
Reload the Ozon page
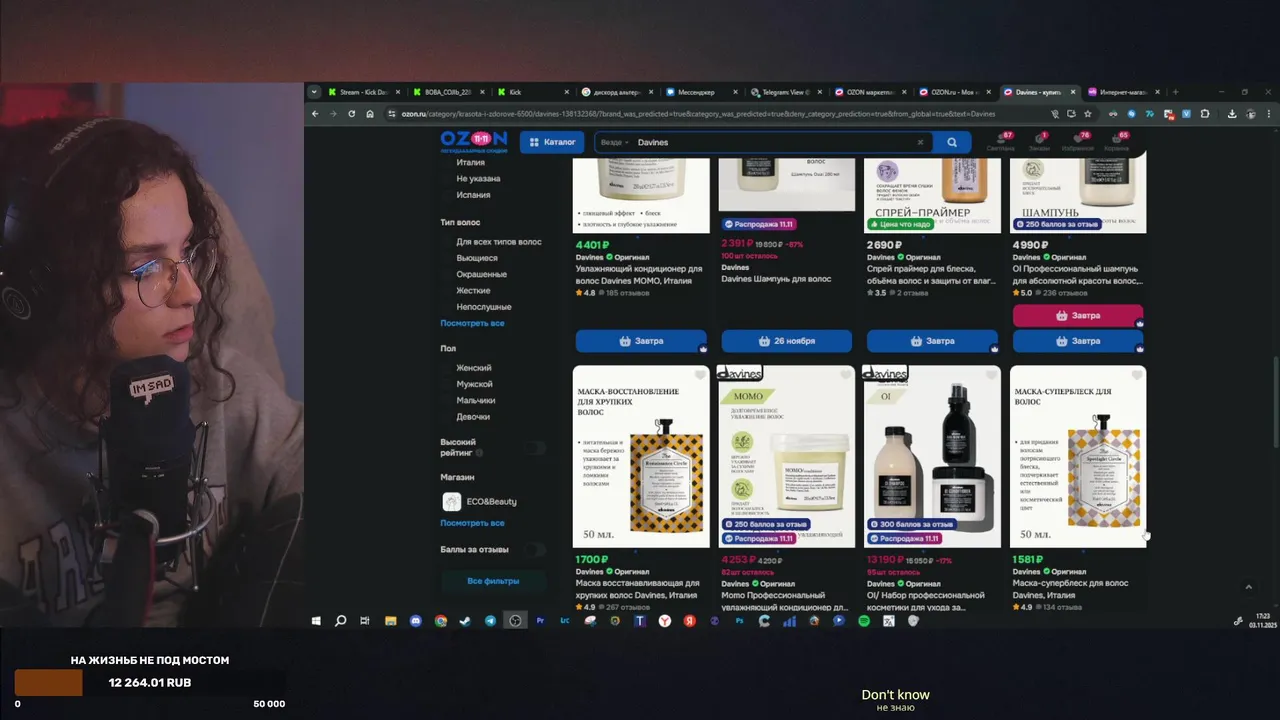click(351, 114)
